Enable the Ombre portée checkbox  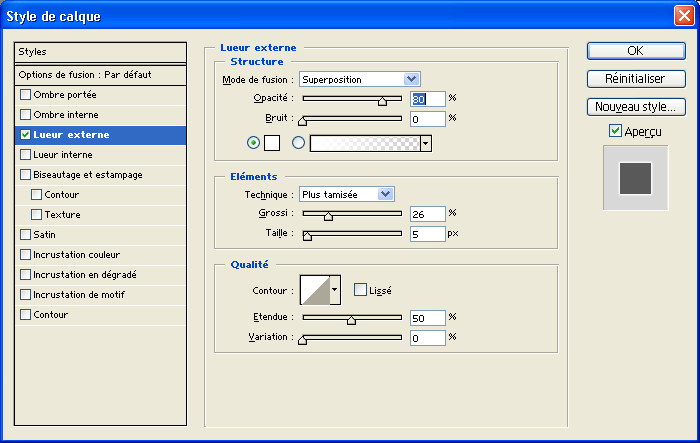(26, 94)
